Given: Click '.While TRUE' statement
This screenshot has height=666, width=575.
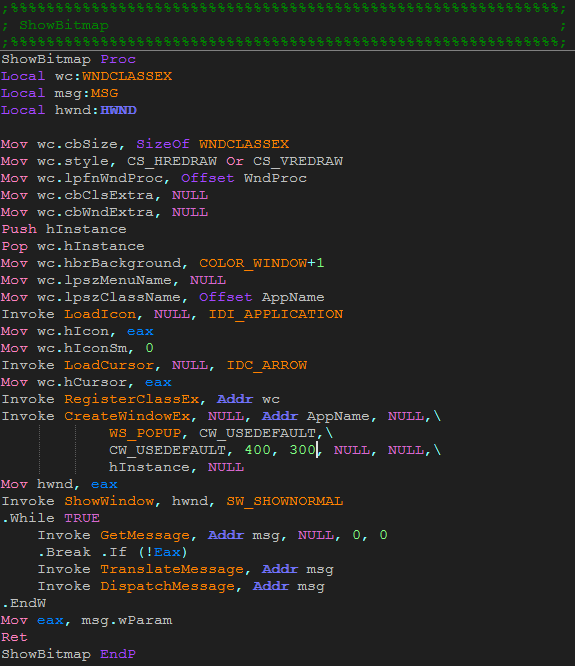Looking at the screenshot, I should [51, 518].
